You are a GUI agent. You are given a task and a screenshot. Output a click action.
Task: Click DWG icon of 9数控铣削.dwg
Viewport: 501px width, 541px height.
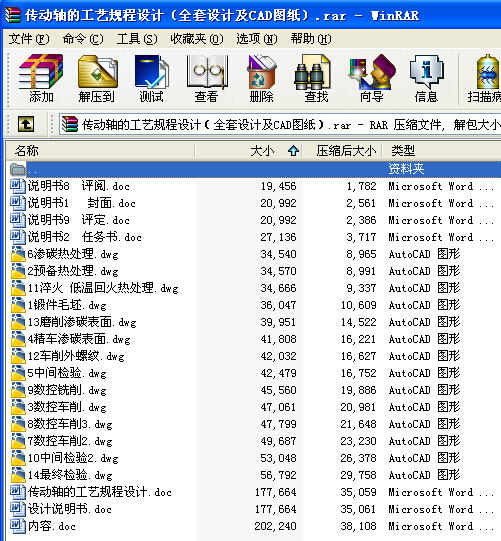coord(18,390)
